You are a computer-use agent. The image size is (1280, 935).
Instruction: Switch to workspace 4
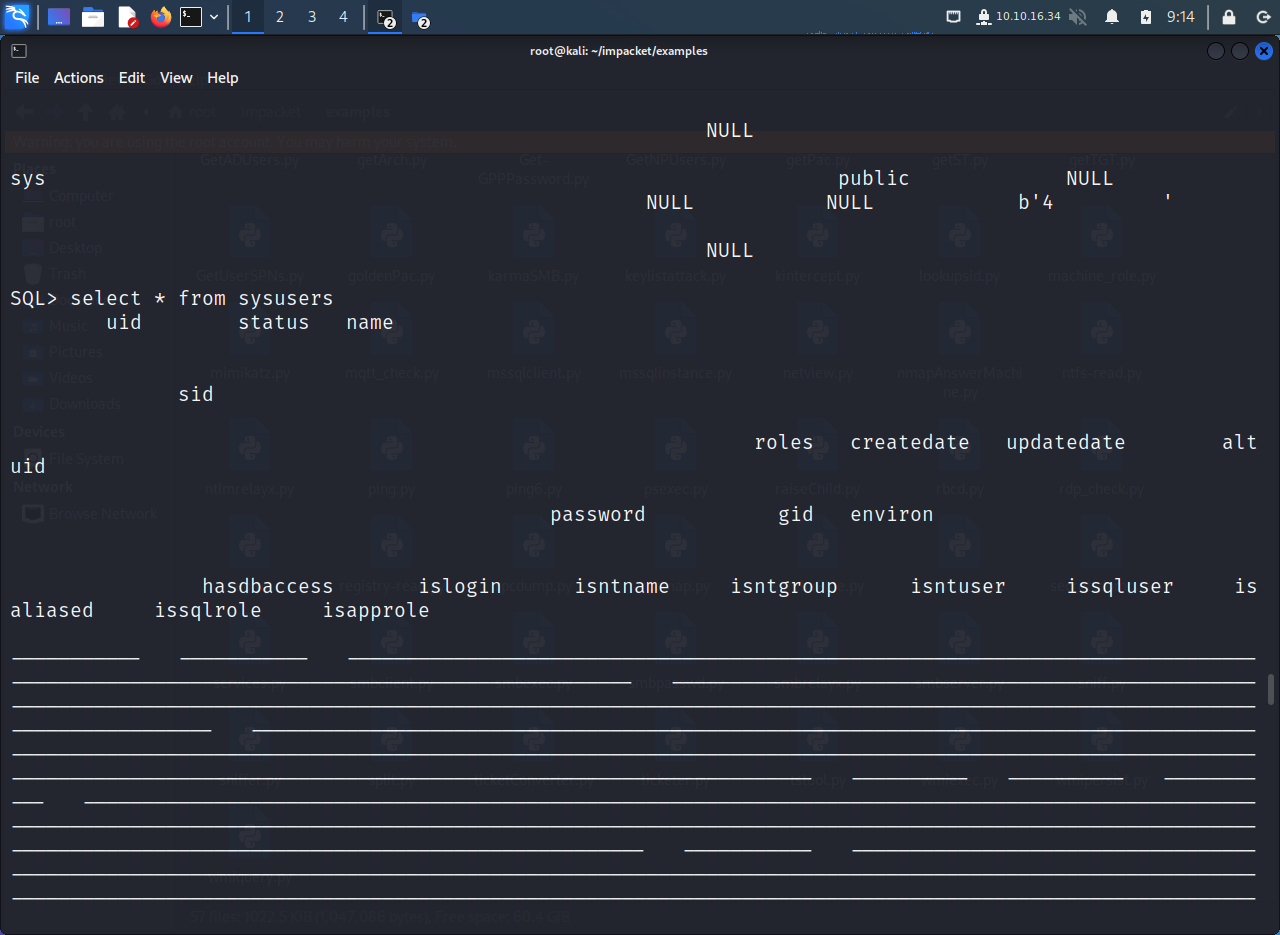pos(344,17)
